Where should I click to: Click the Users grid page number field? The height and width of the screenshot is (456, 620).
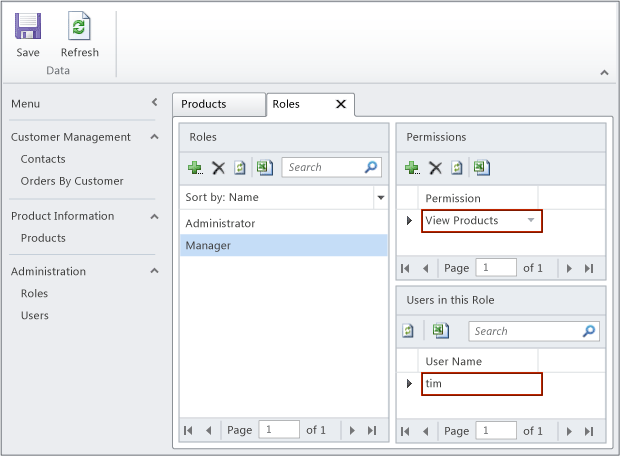[x=496, y=430]
